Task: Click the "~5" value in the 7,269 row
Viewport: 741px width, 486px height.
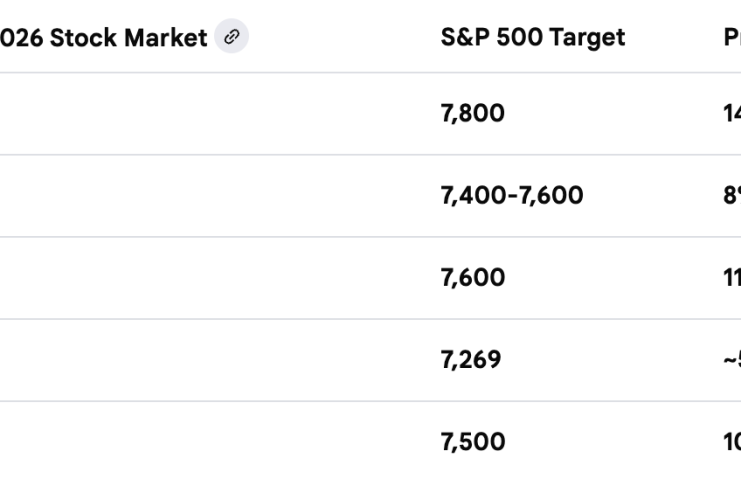Action: point(731,360)
